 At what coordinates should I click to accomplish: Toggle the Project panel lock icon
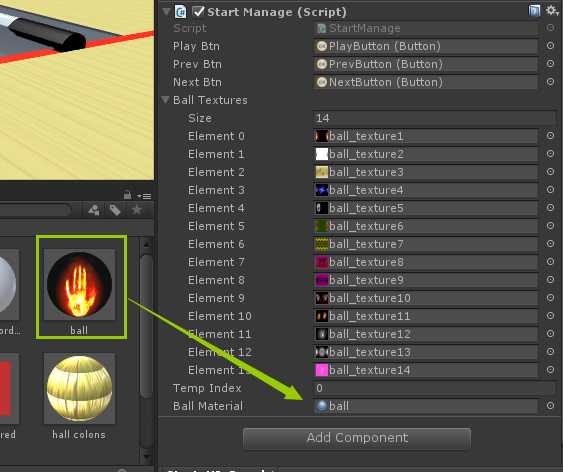pyautogui.click(x=127, y=195)
